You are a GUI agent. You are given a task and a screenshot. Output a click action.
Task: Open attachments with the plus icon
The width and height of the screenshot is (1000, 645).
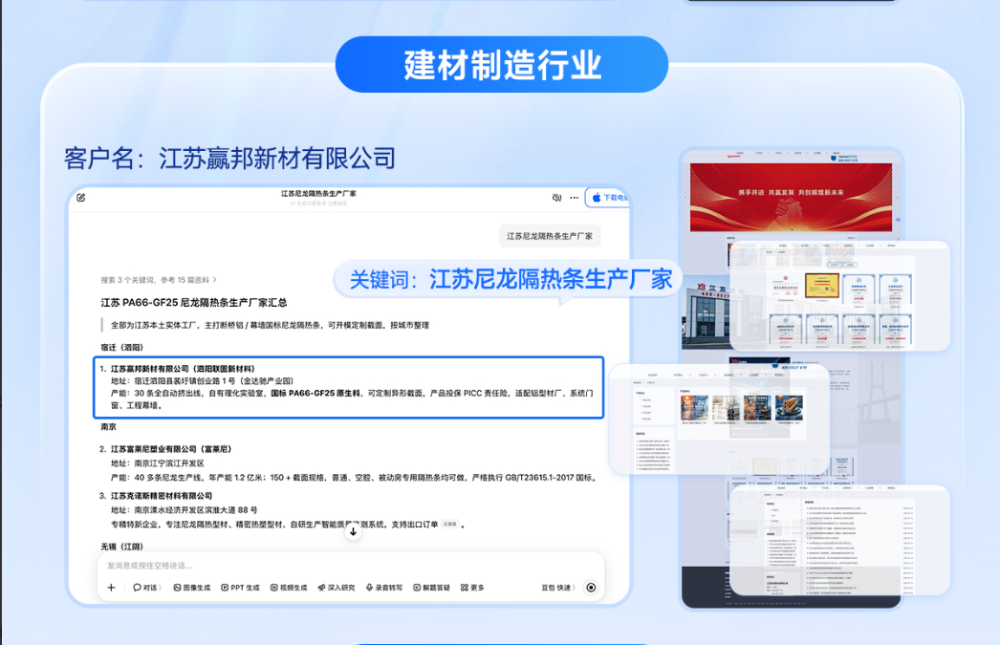[112, 588]
